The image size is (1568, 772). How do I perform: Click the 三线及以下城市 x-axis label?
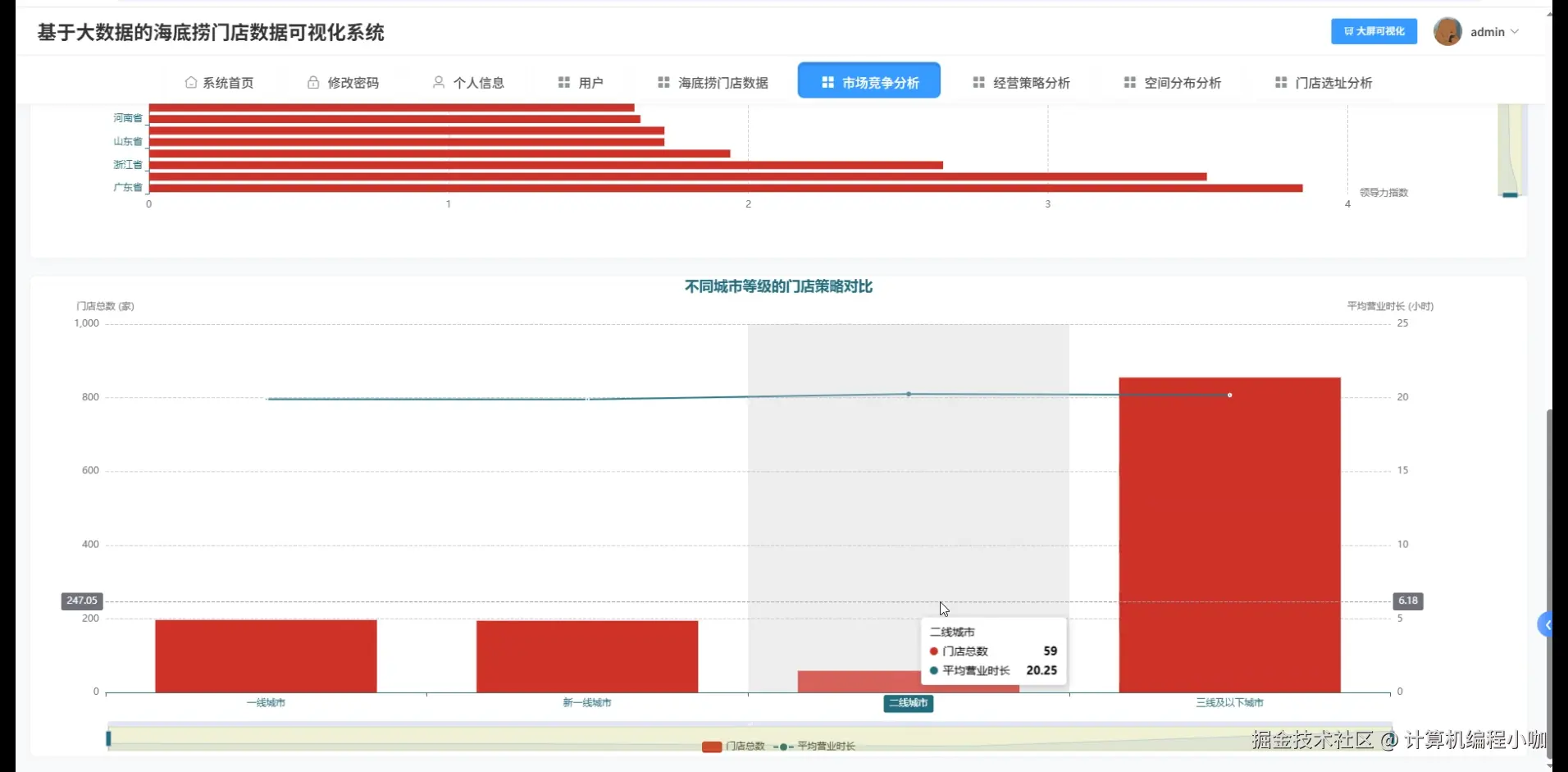click(1229, 702)
